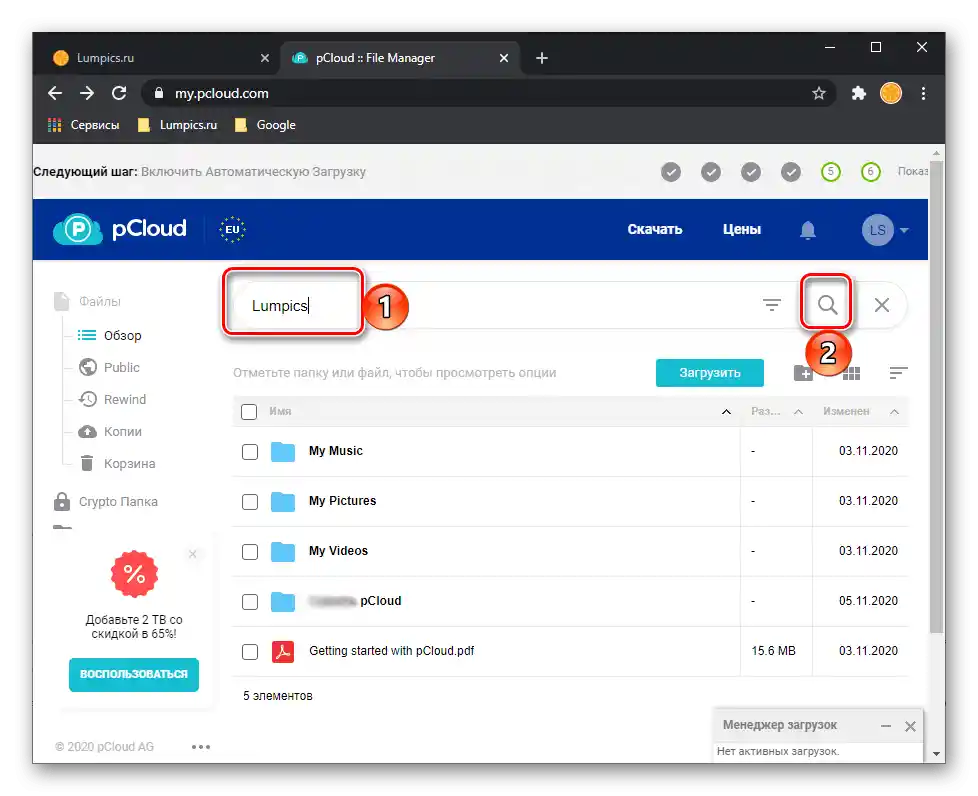Open Public in the sidebar
This screenshot has width=978, height=796.
click(109, 367)
